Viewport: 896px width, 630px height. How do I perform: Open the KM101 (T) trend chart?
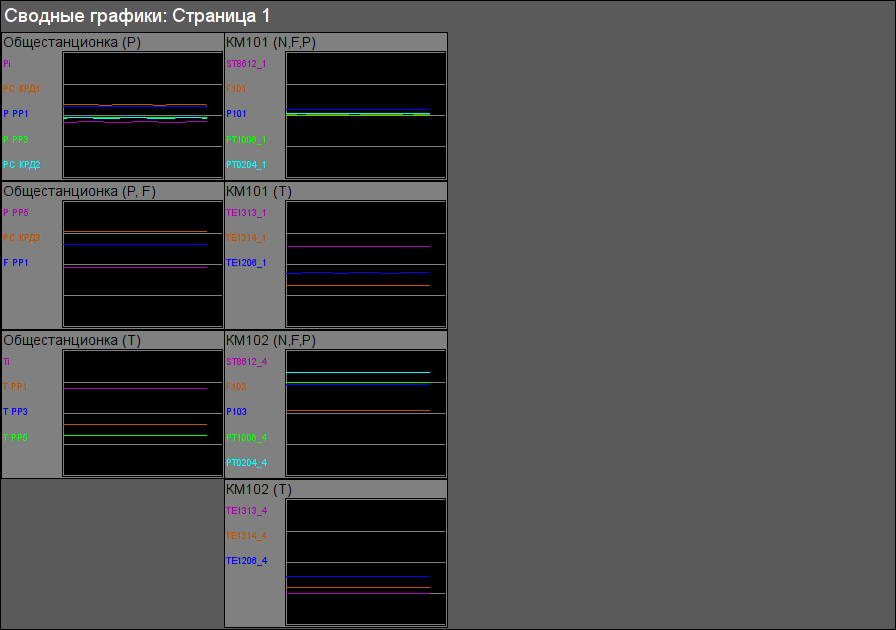tap(365, 263)
